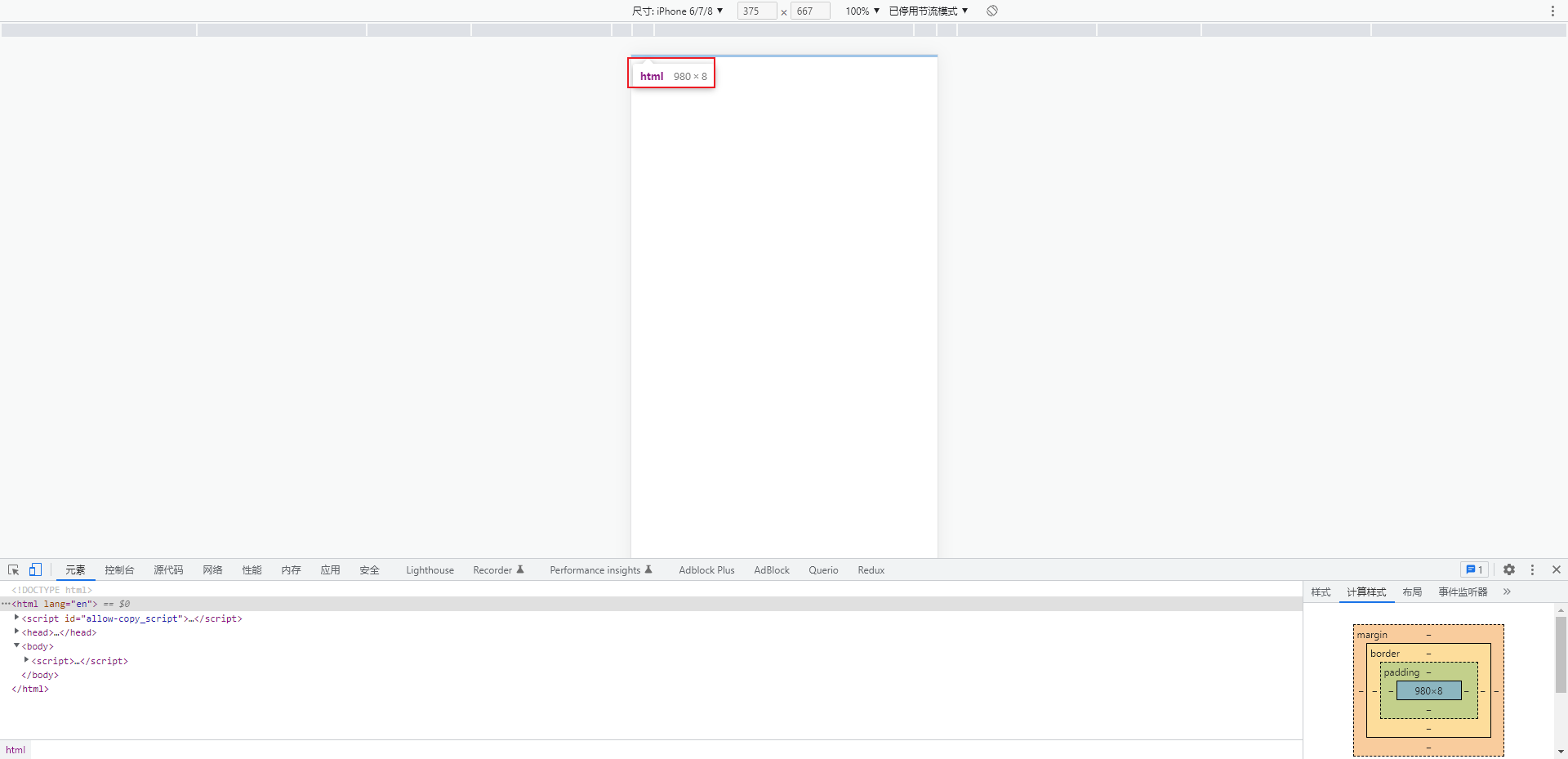
Task: Switch to the 应用 tab
Action: coord(330,570)
